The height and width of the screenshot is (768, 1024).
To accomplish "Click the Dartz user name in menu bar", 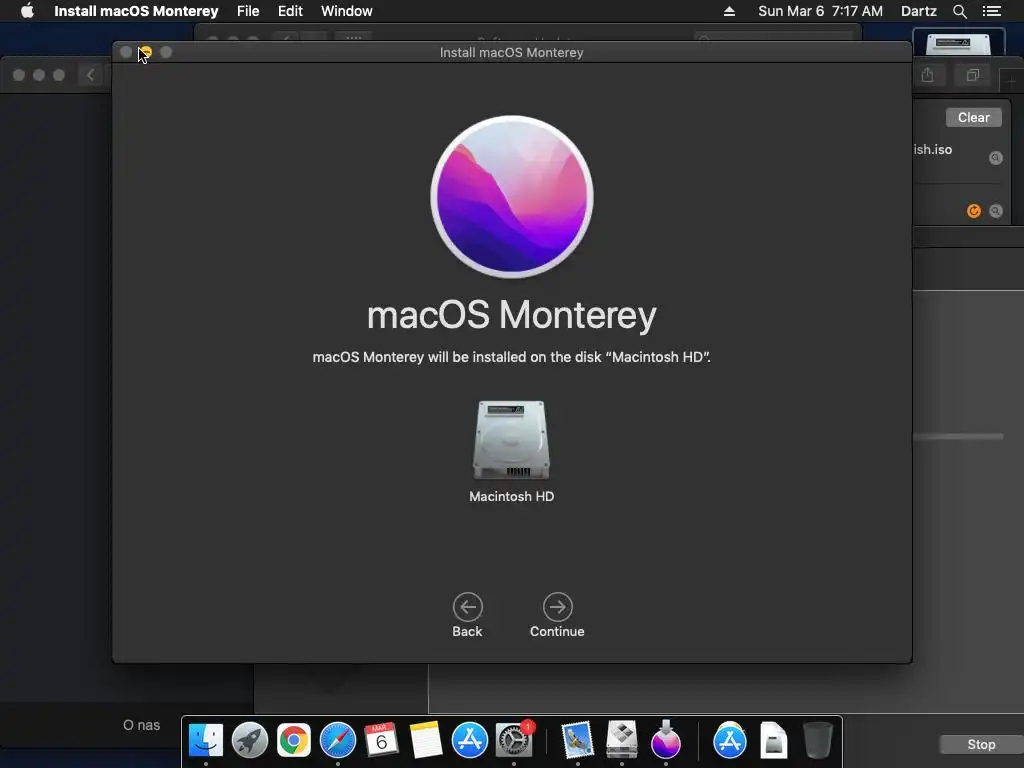I will (918, 11).
